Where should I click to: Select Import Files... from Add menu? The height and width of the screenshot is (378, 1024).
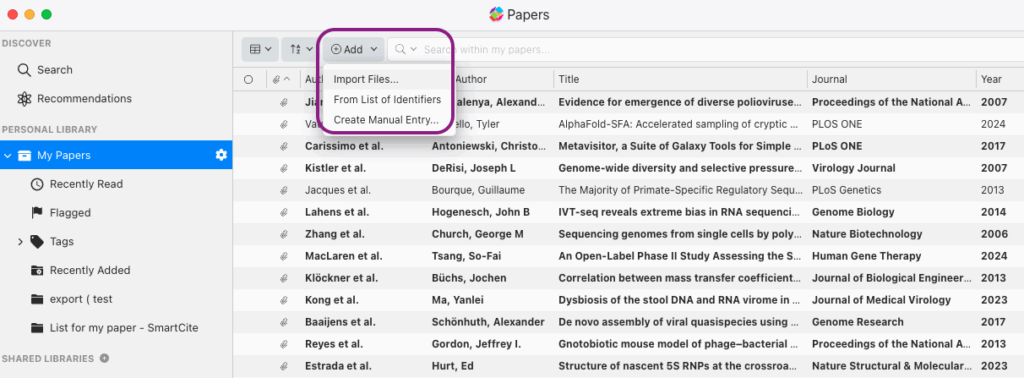(366, 79)
